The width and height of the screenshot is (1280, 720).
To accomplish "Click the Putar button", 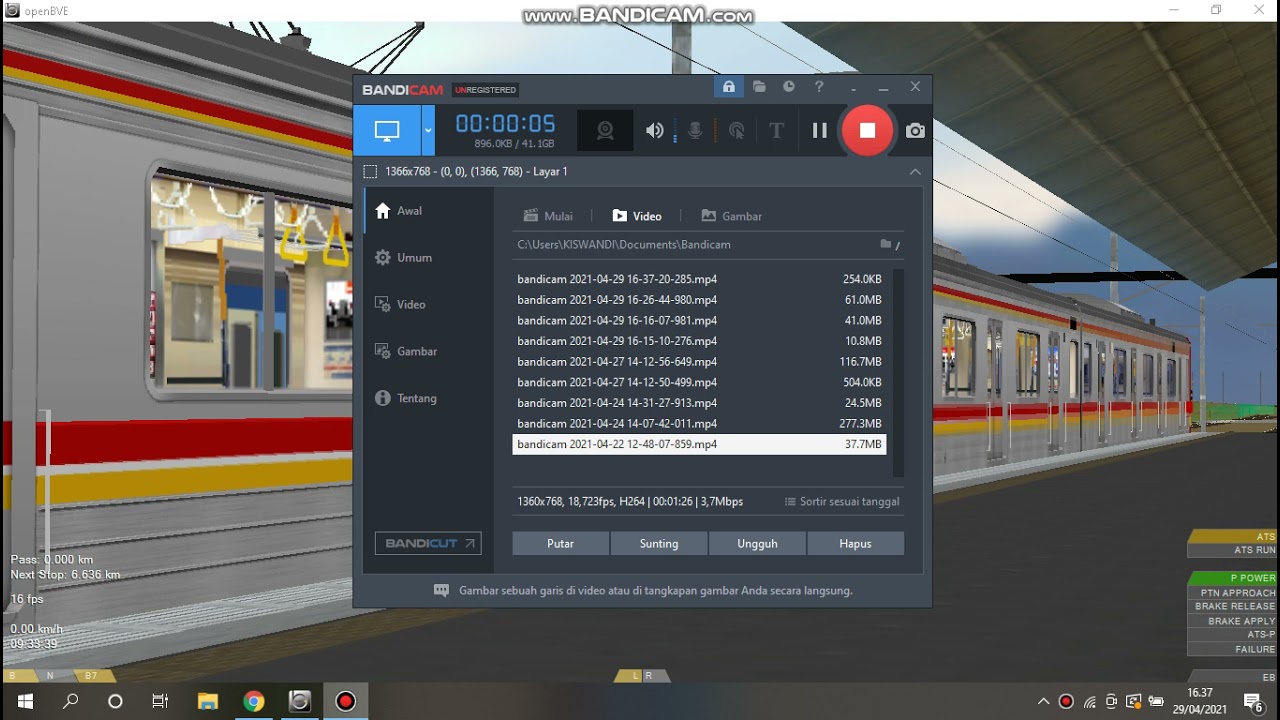I will pyautogui.click(x=560, y=543).
